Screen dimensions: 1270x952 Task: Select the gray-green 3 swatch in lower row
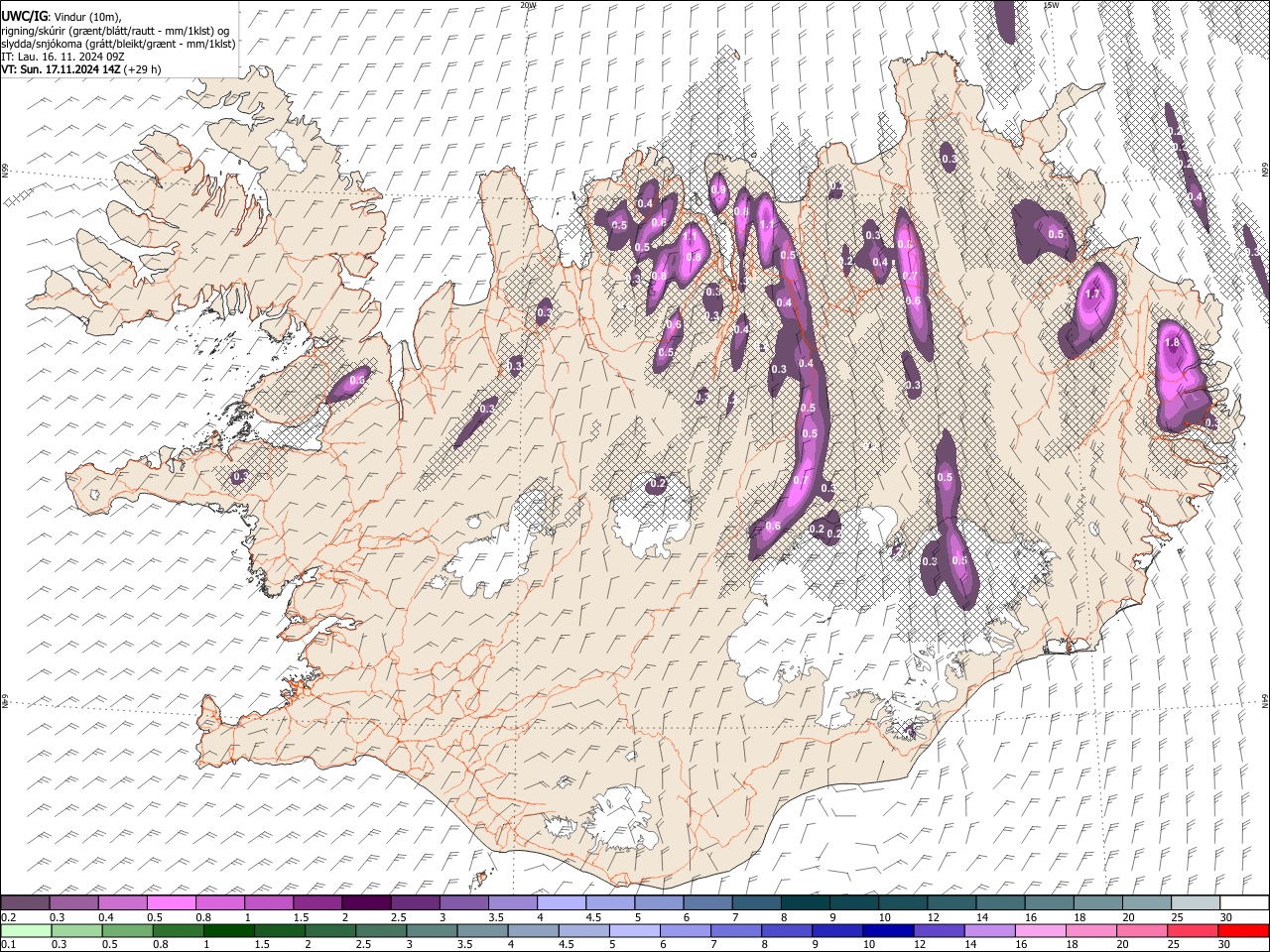432,930
